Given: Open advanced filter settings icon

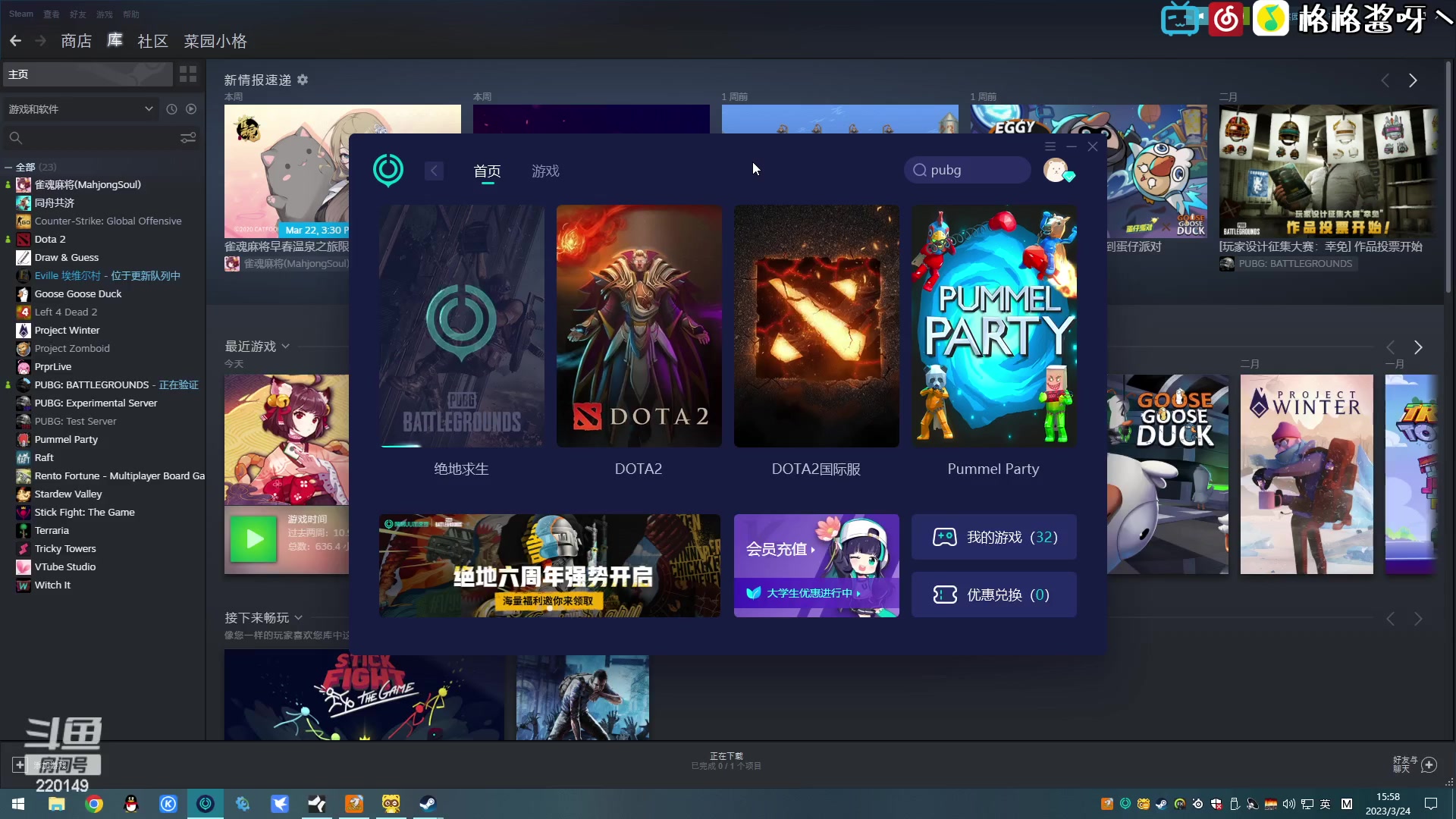Looking at the screenshot, I should [x=188, y=138].
